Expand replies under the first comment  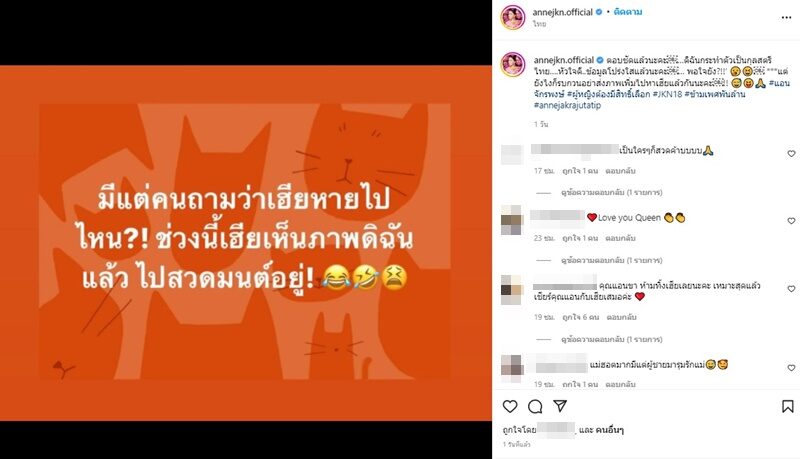611,192
